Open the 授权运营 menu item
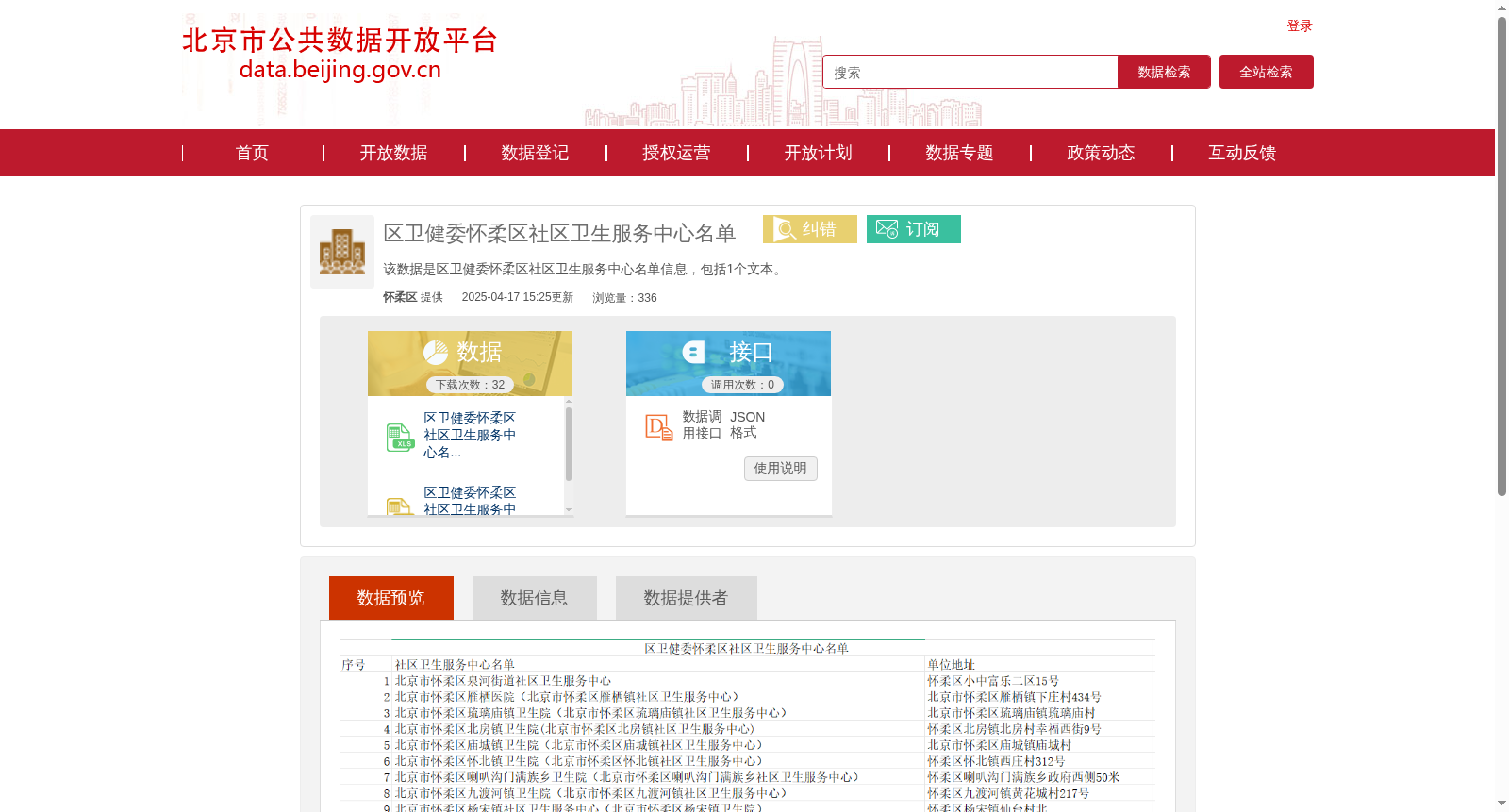 [x=676, y=153]
